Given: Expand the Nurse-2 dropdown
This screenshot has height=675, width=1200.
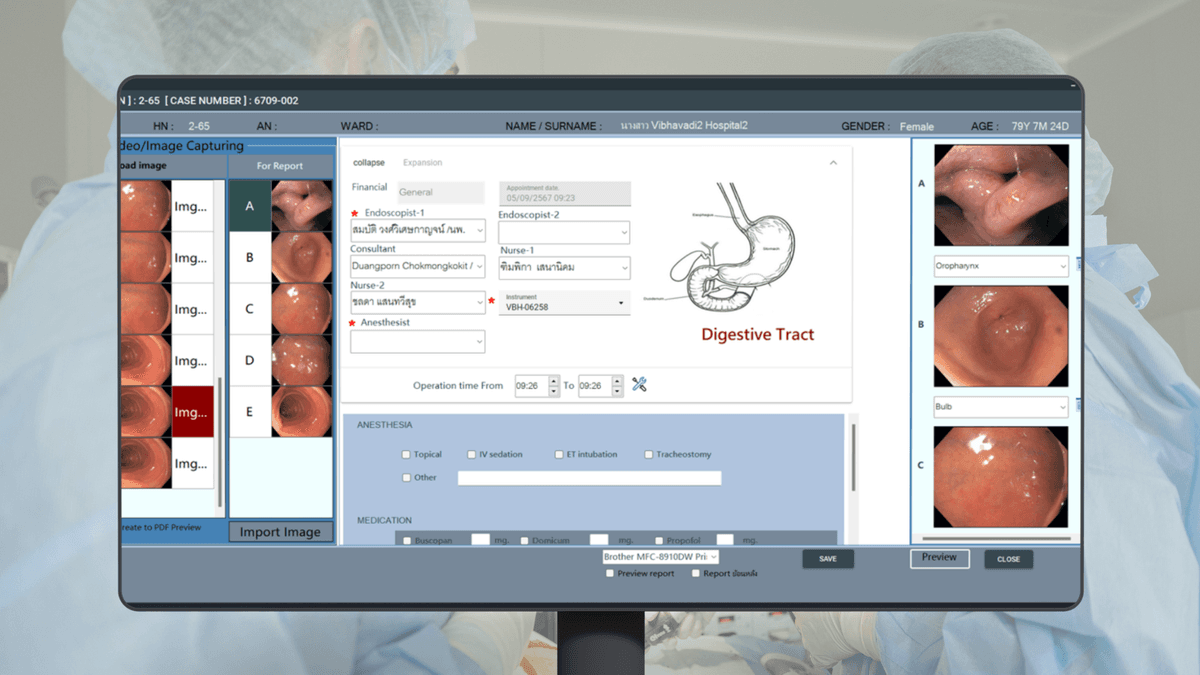Looking at the screenshot, I should [418, 302].
